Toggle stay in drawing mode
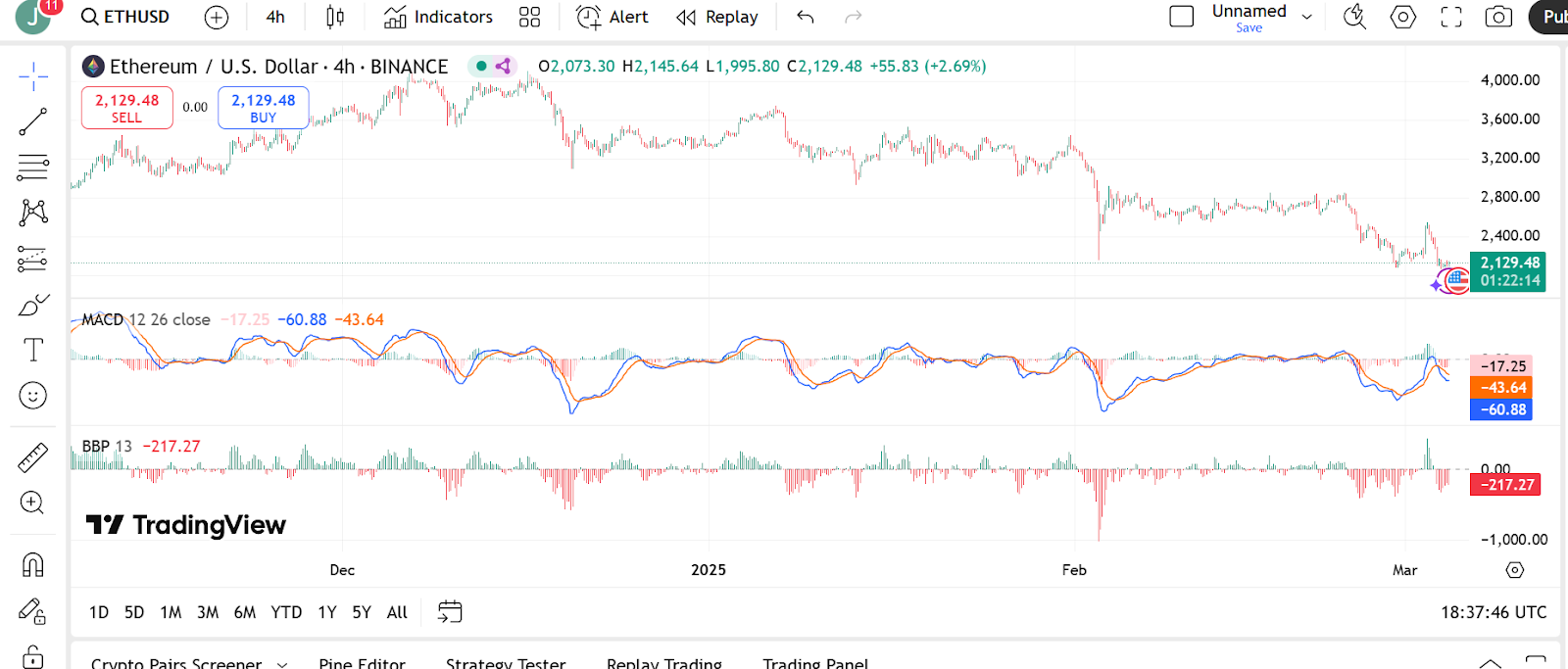1568x669 pixels. [33, 611]
